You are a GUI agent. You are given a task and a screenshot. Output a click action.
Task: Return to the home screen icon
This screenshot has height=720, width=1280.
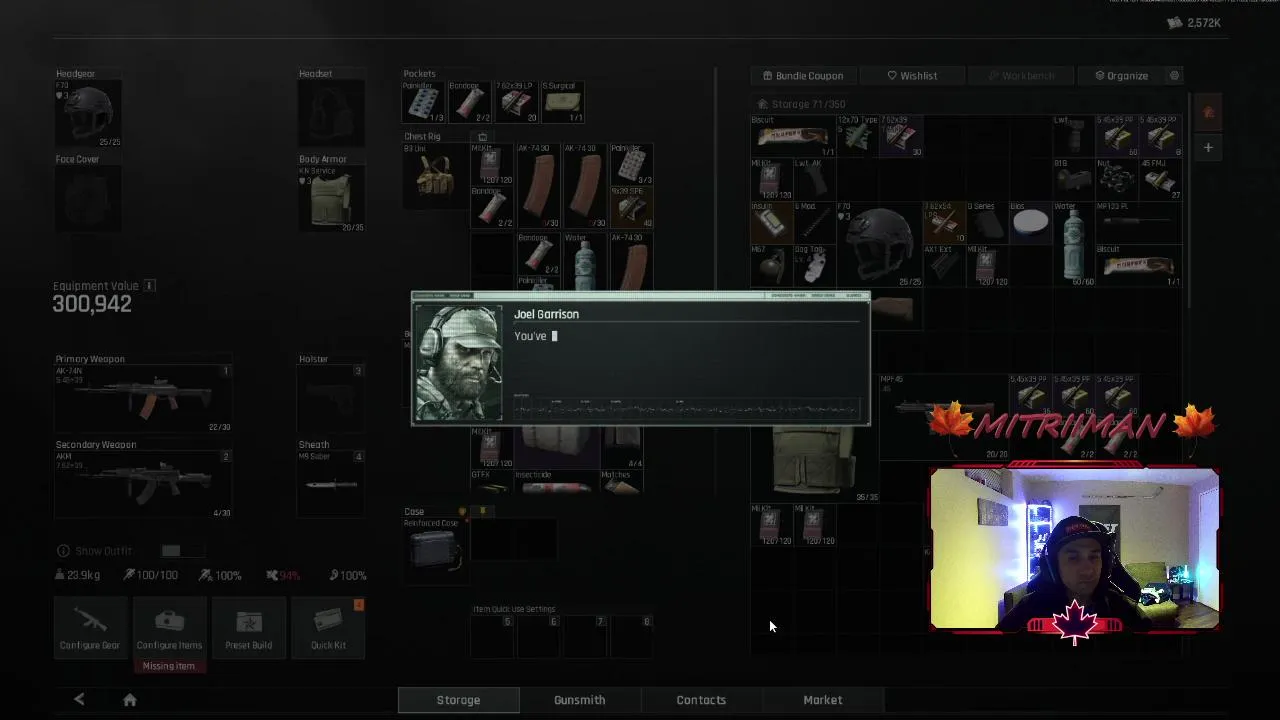coord(129,700)
